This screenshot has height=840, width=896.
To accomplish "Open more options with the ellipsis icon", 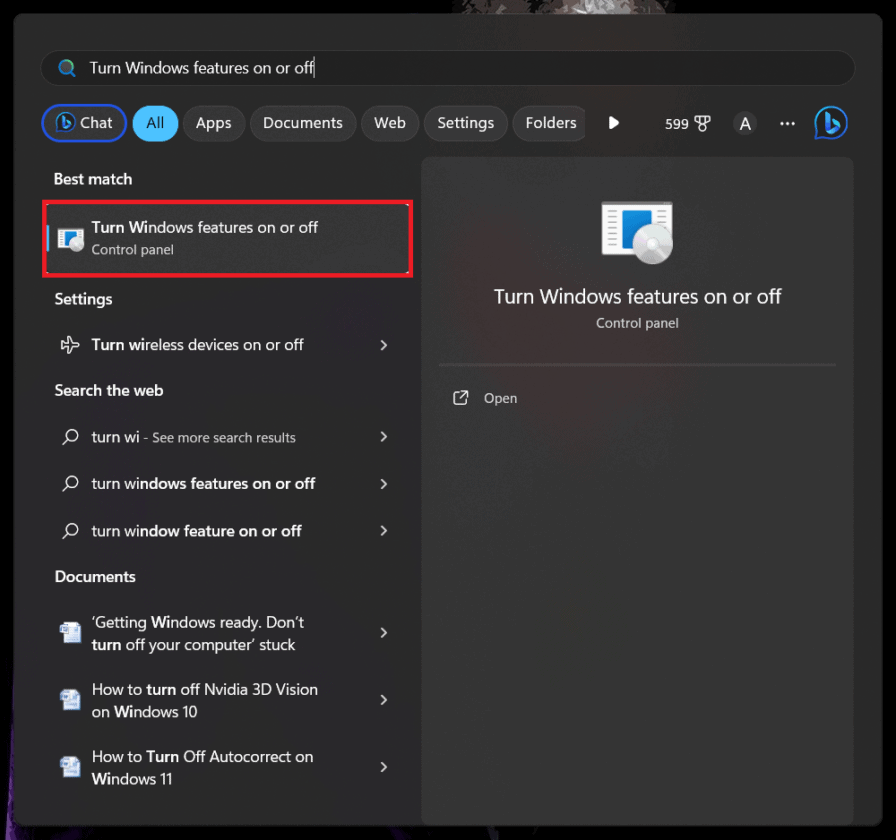I will click(x=787, y=123).
